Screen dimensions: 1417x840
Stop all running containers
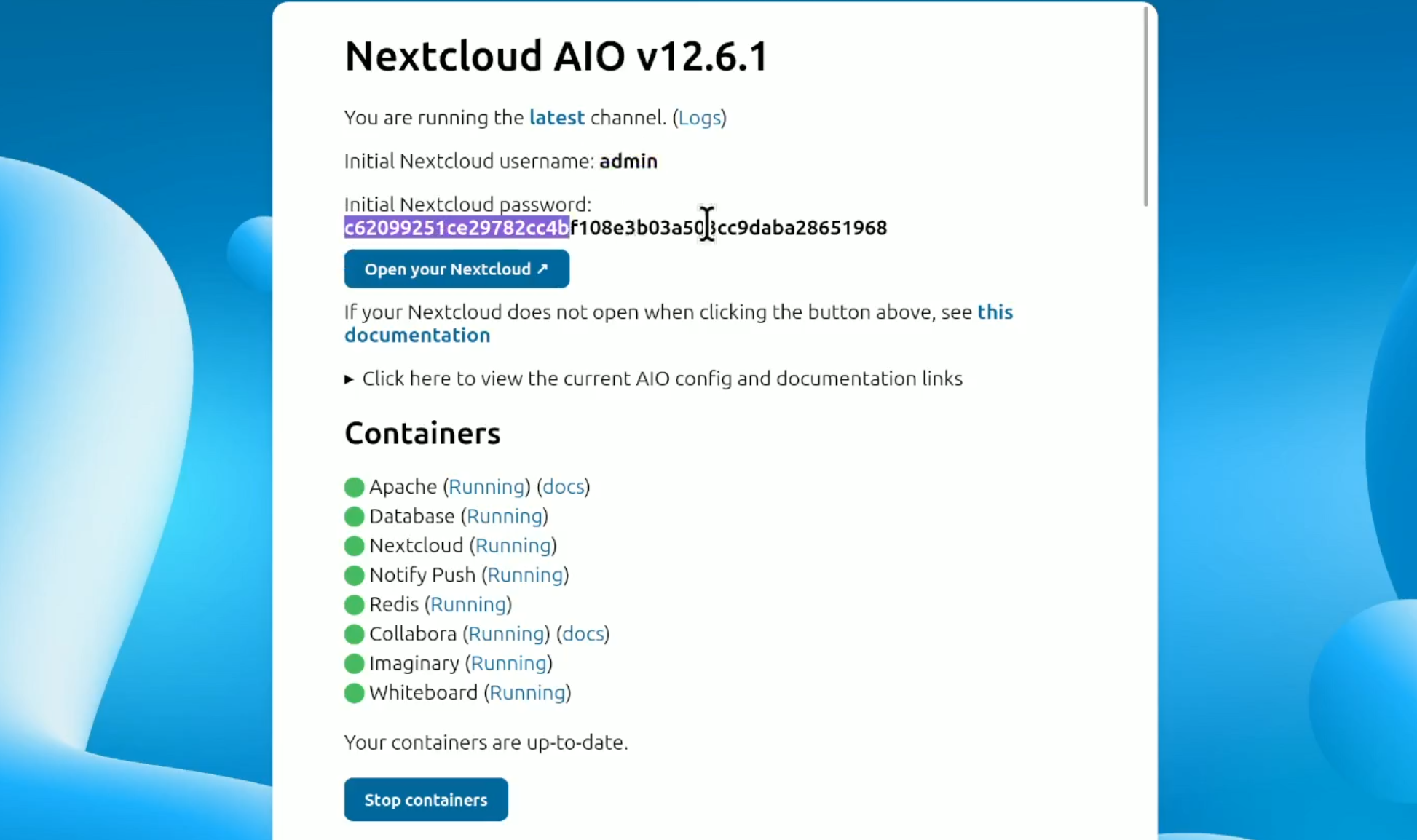(425, 799)
